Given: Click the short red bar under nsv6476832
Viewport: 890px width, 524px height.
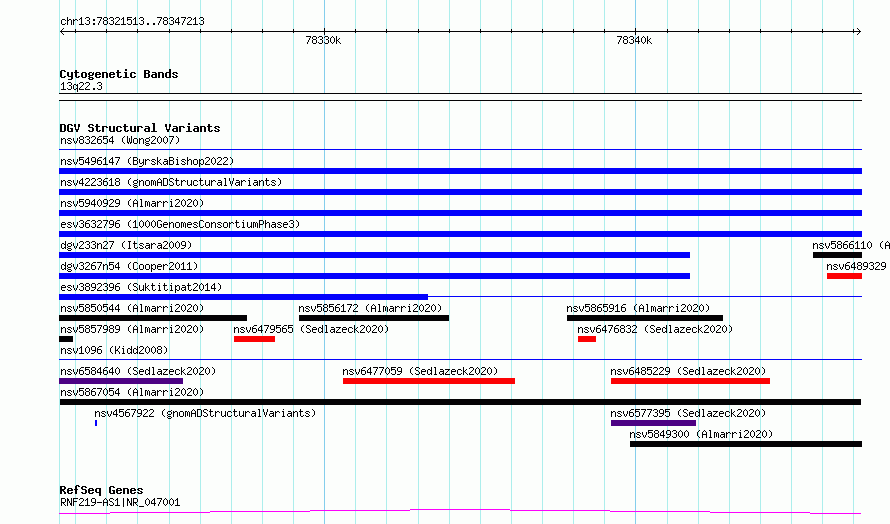Looking at the screenshot, I should 587,339.
